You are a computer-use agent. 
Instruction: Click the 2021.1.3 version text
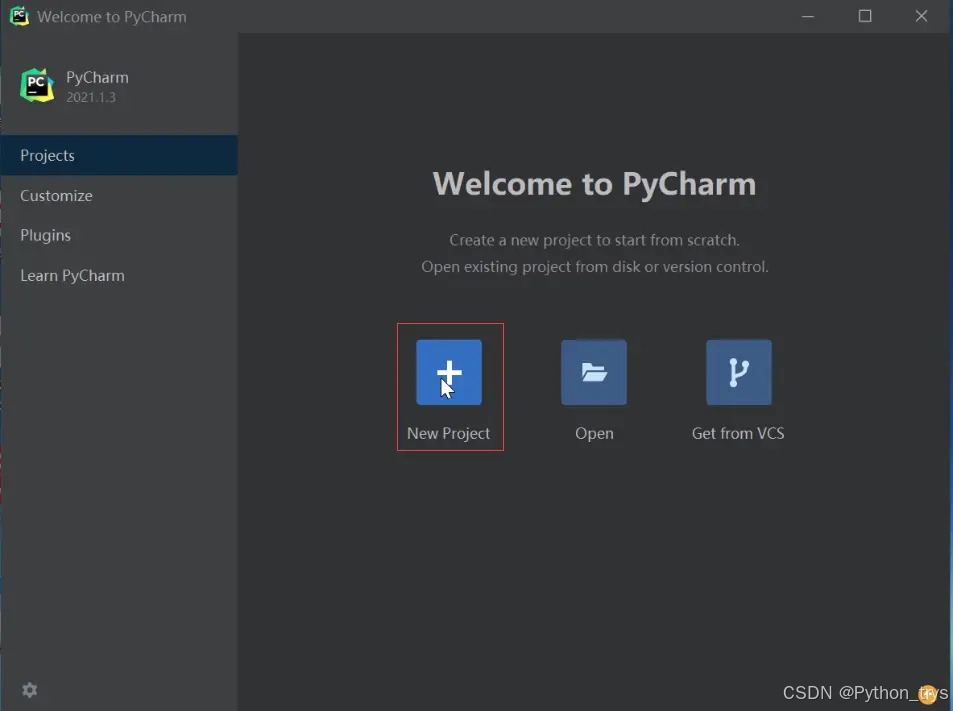click(x=91, y=97)
